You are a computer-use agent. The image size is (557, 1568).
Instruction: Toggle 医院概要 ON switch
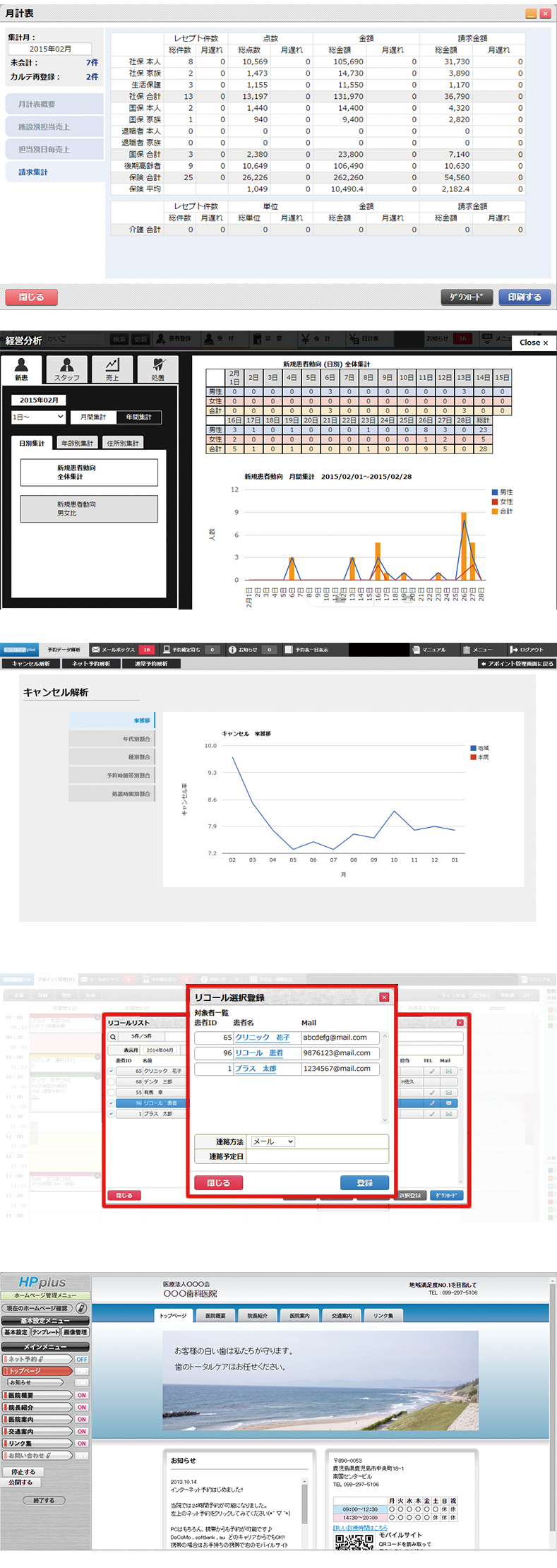coord(82,1395)
